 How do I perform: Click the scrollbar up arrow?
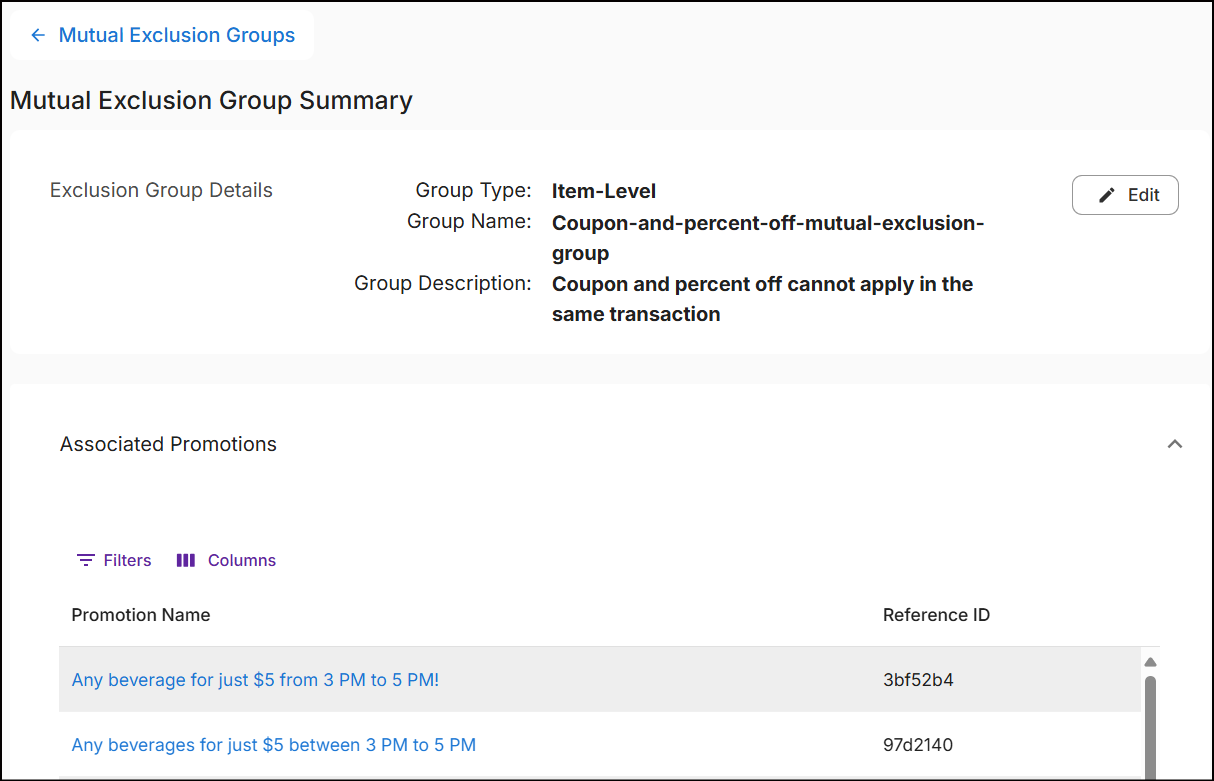coord(1150,662)
